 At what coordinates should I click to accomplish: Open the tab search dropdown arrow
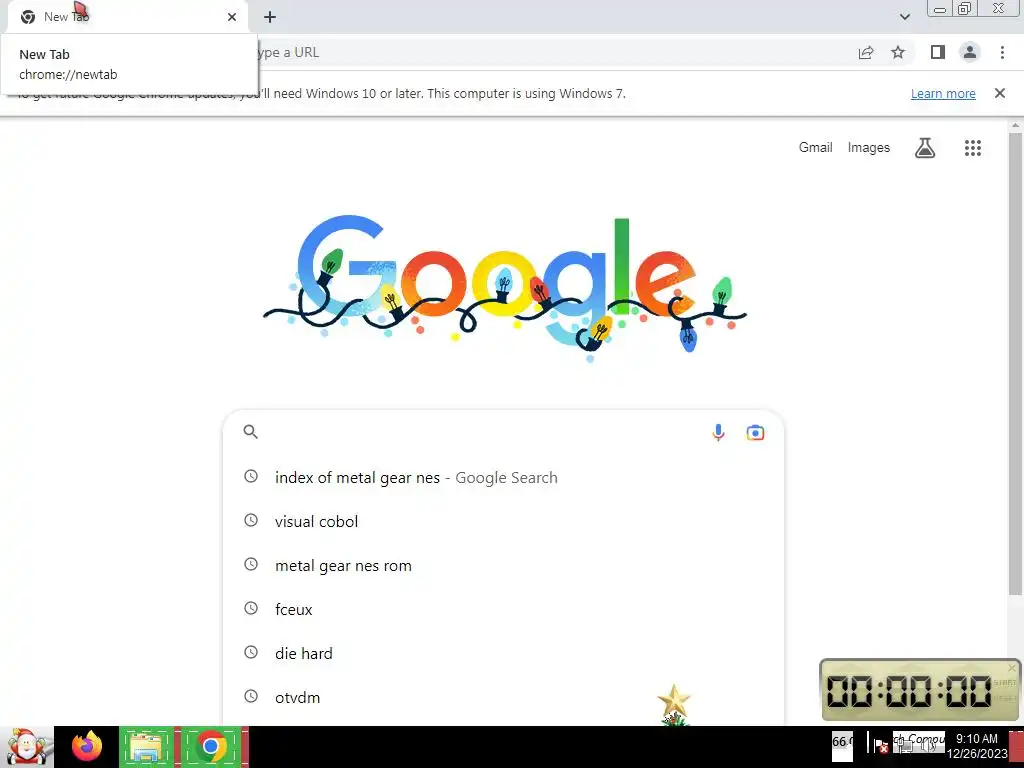point(904,17)
